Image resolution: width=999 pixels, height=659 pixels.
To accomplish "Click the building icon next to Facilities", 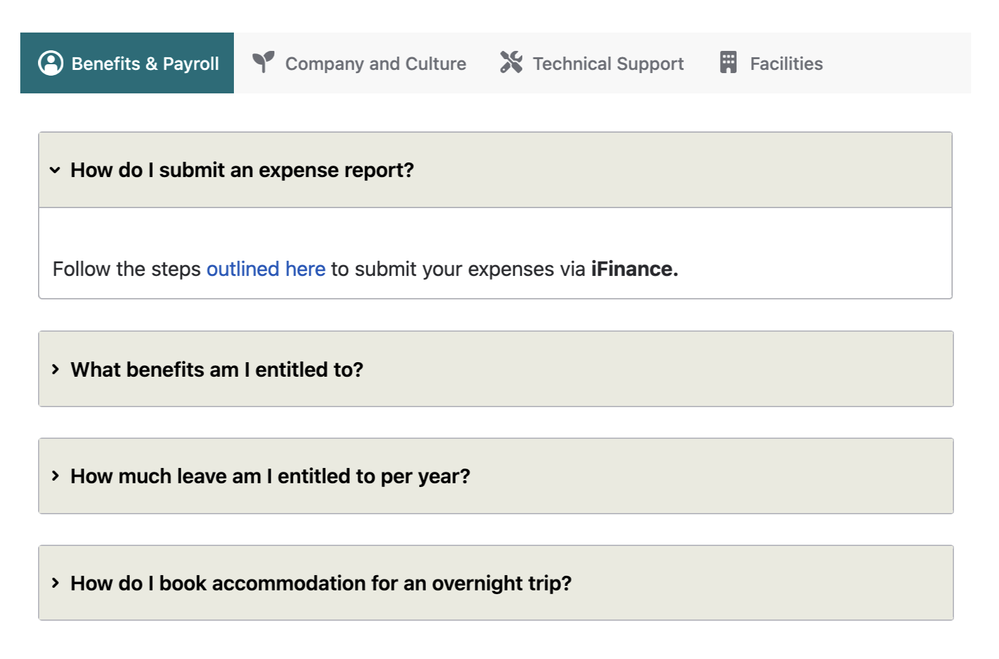I will point(727,62).
